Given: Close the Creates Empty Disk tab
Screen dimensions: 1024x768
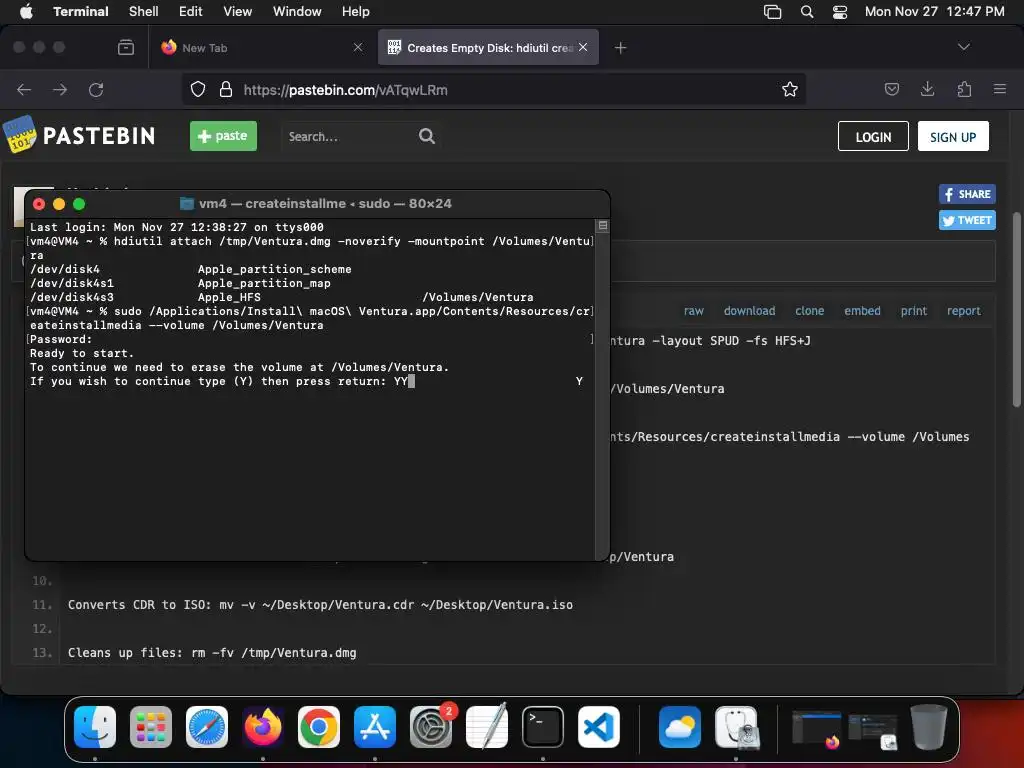Looking at the screenshot, I should coord(583,47).
